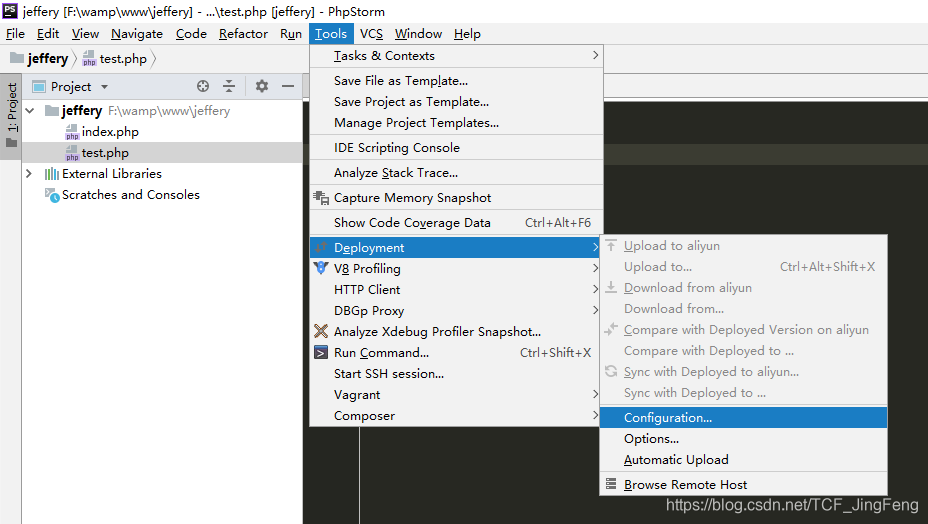Screen dimensions: 928x524
Task: Select Save Project as Template...
Action: point(456,101)
